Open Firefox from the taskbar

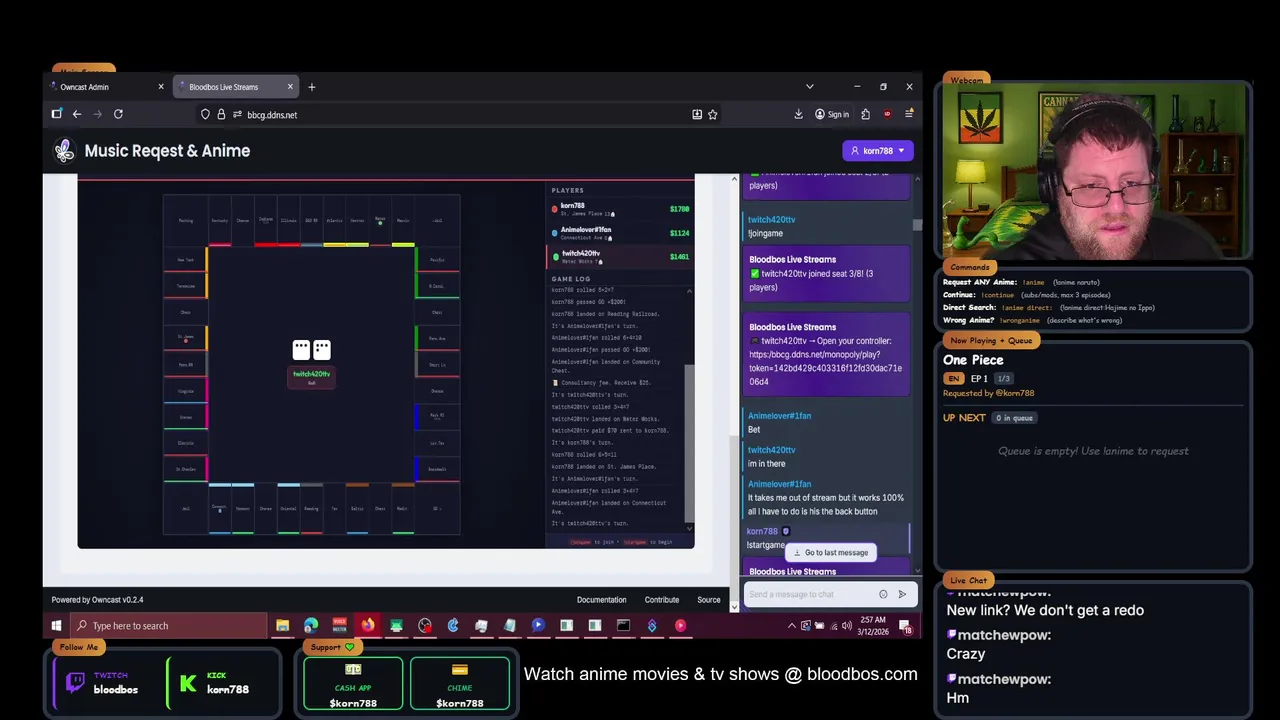click(x=368, y=626)
